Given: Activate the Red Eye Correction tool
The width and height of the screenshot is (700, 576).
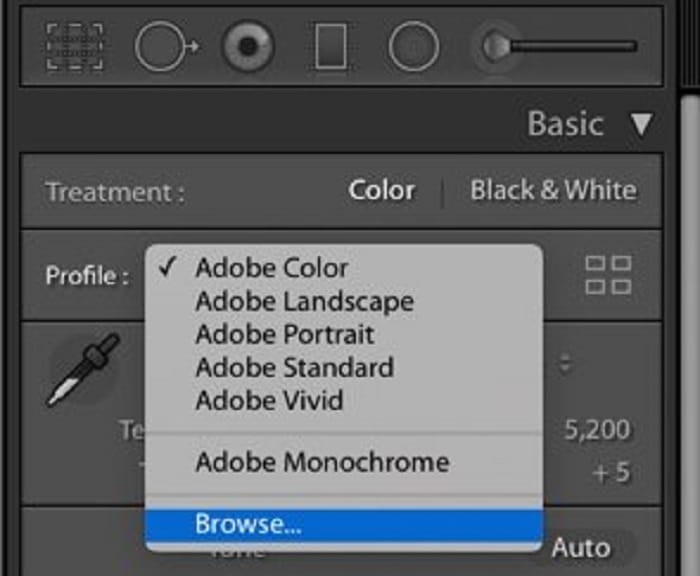Looking at the screenshot, I should (248, 47).
